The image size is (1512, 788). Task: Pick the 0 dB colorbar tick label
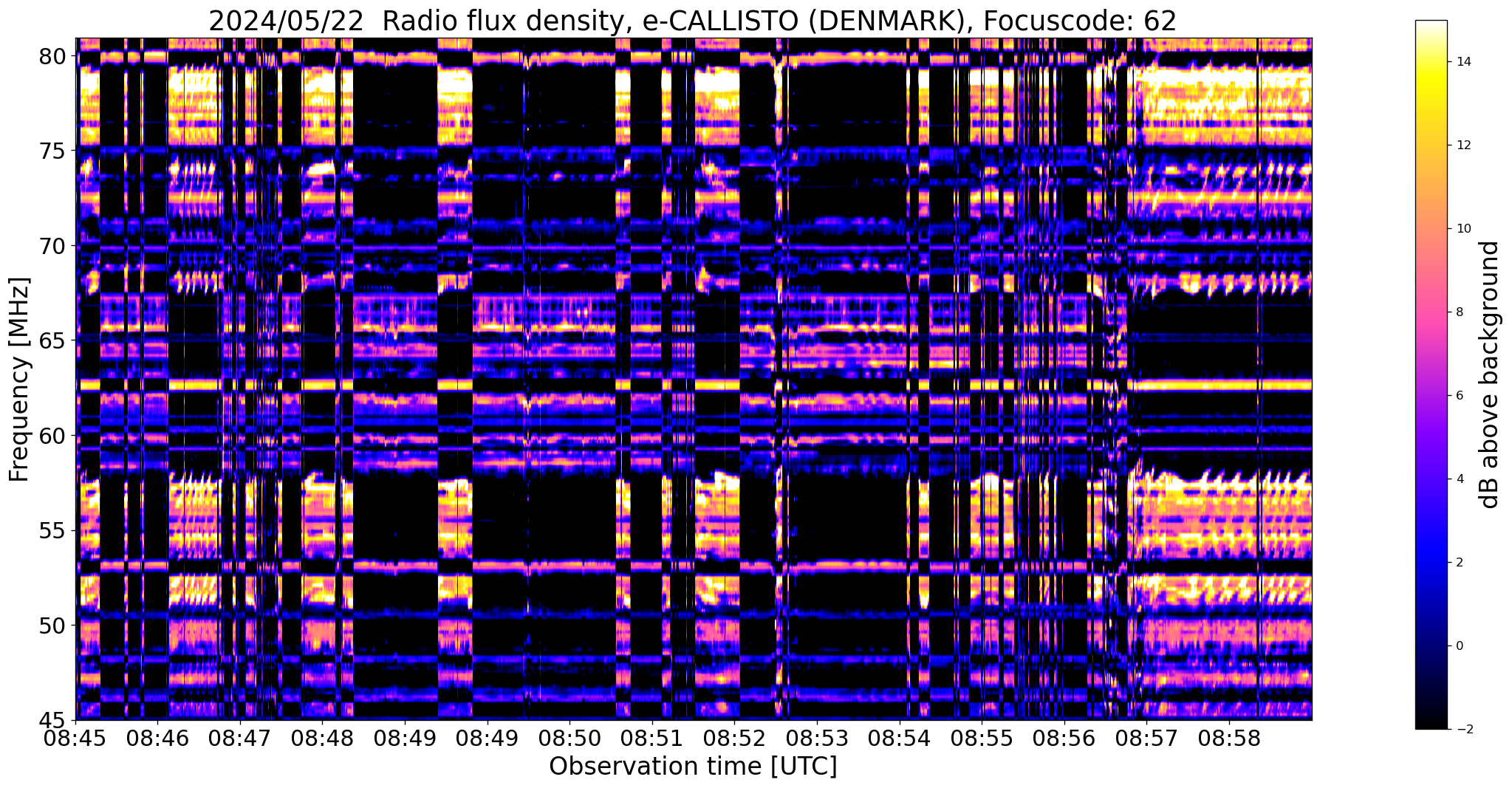pyautogui.click(x=1458, y=646)
